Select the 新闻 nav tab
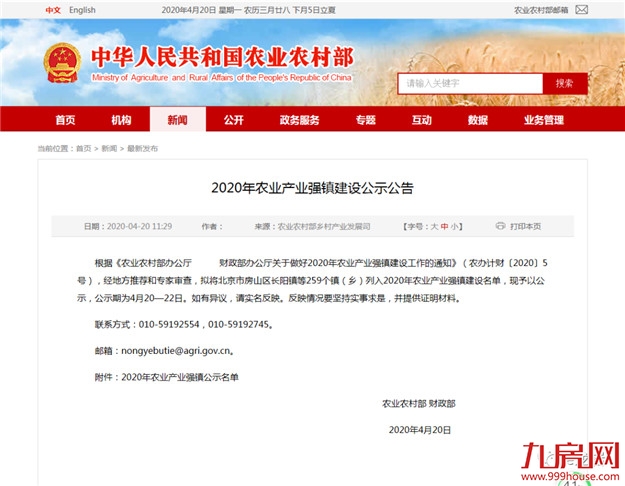 click(x=178, y=119)
